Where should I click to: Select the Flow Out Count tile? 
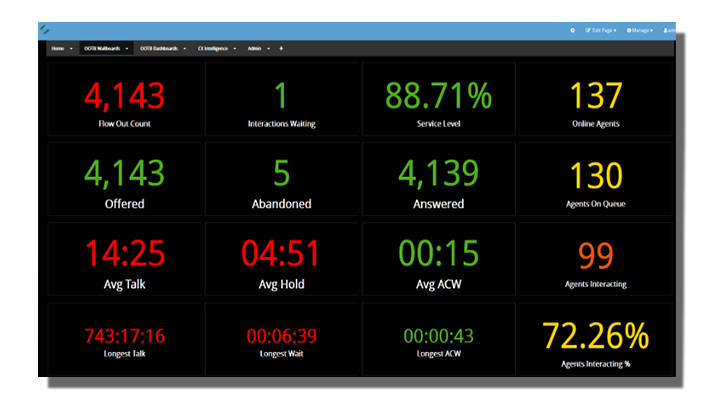tap(125, 99)
